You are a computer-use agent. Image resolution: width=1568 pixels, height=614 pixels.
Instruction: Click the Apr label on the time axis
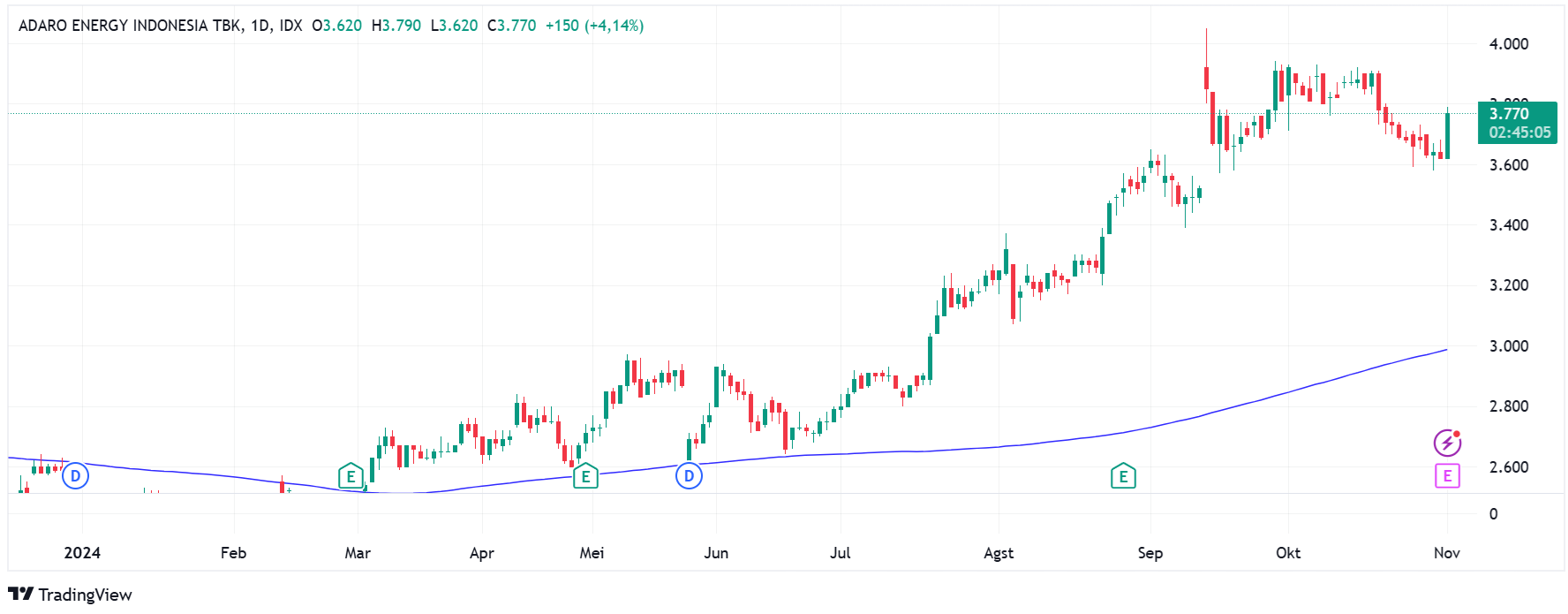[x=482, y=553]
